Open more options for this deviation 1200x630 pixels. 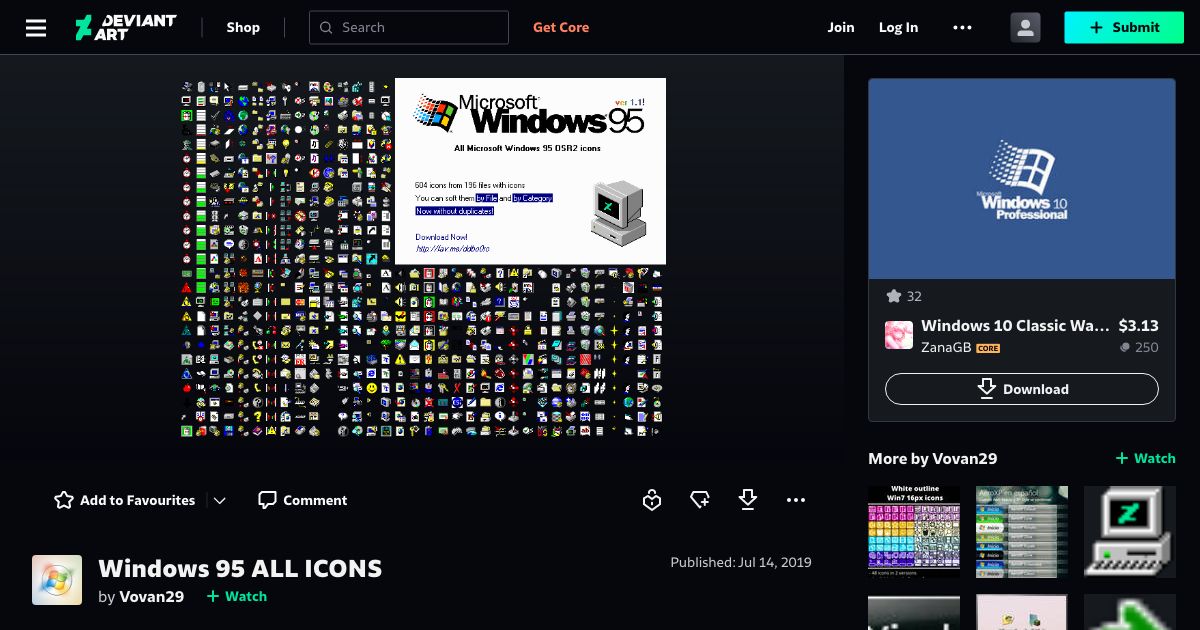(796, 499)
